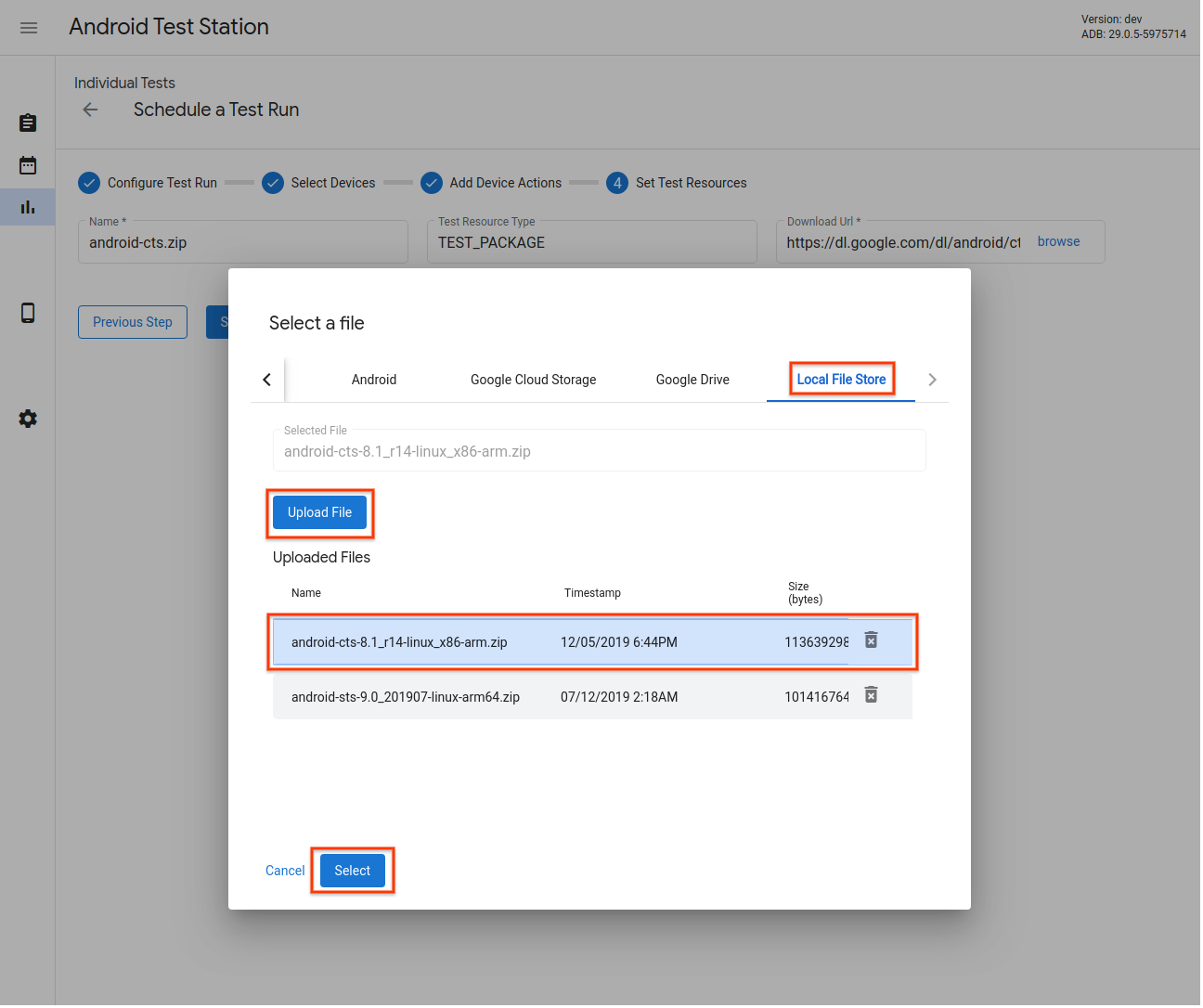Select the bar chart results icon in sidebar

click(x=27, y=206)
